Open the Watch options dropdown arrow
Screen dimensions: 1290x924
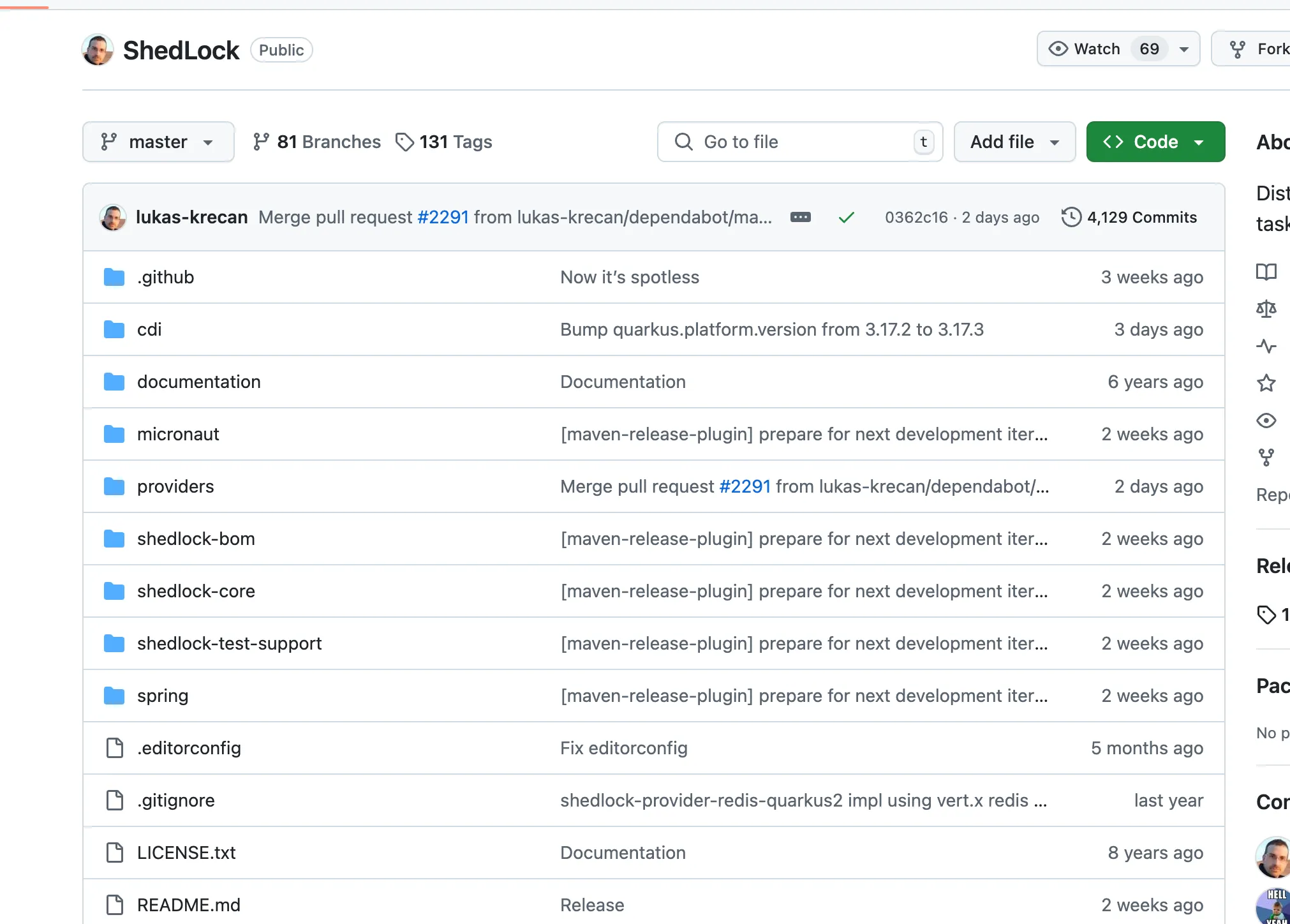click(1184, 49)
